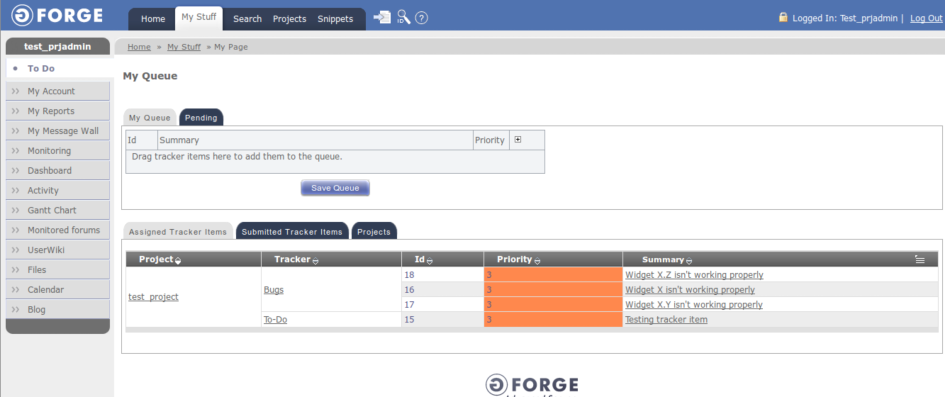Open "Widget X.Y isn't working properly" item
The image size is (945, 397).
[x=694, y=305]
